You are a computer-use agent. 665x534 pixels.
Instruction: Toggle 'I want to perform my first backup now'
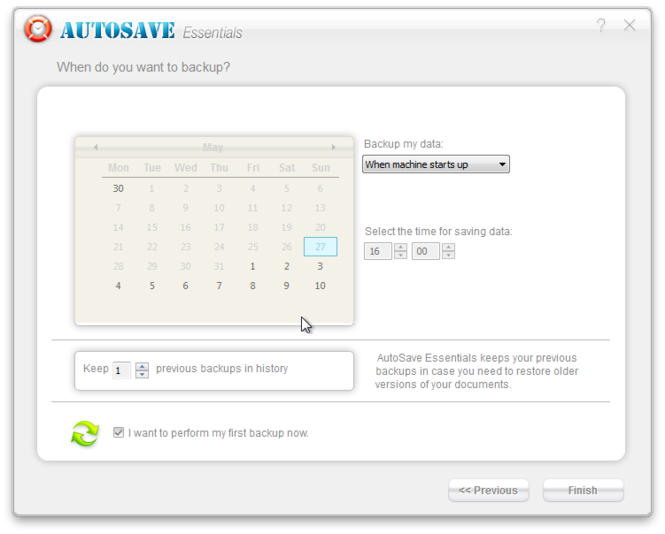(118, 433)
